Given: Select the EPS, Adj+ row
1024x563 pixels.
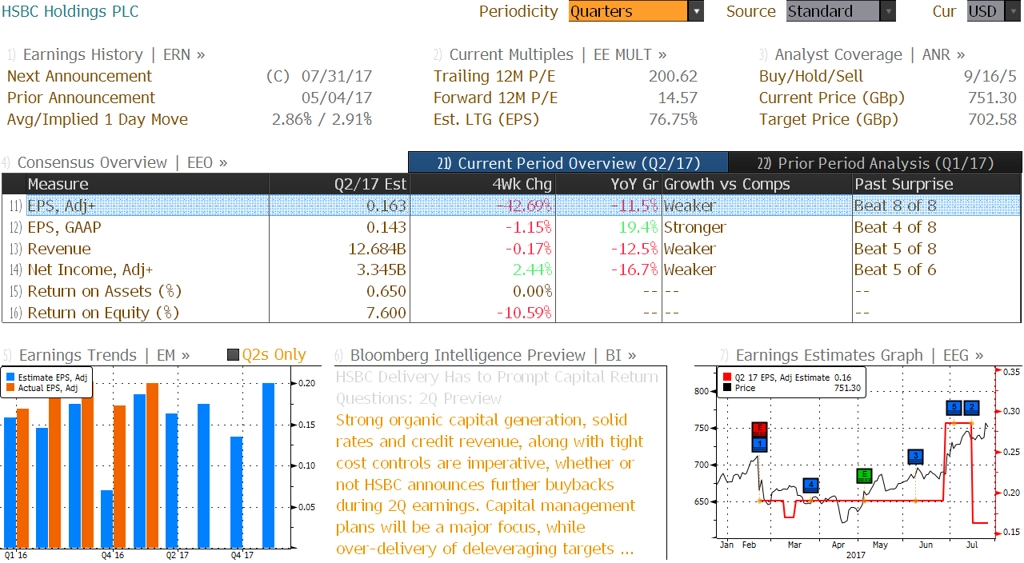Looking at the screenshot, I should coord(511,206).
